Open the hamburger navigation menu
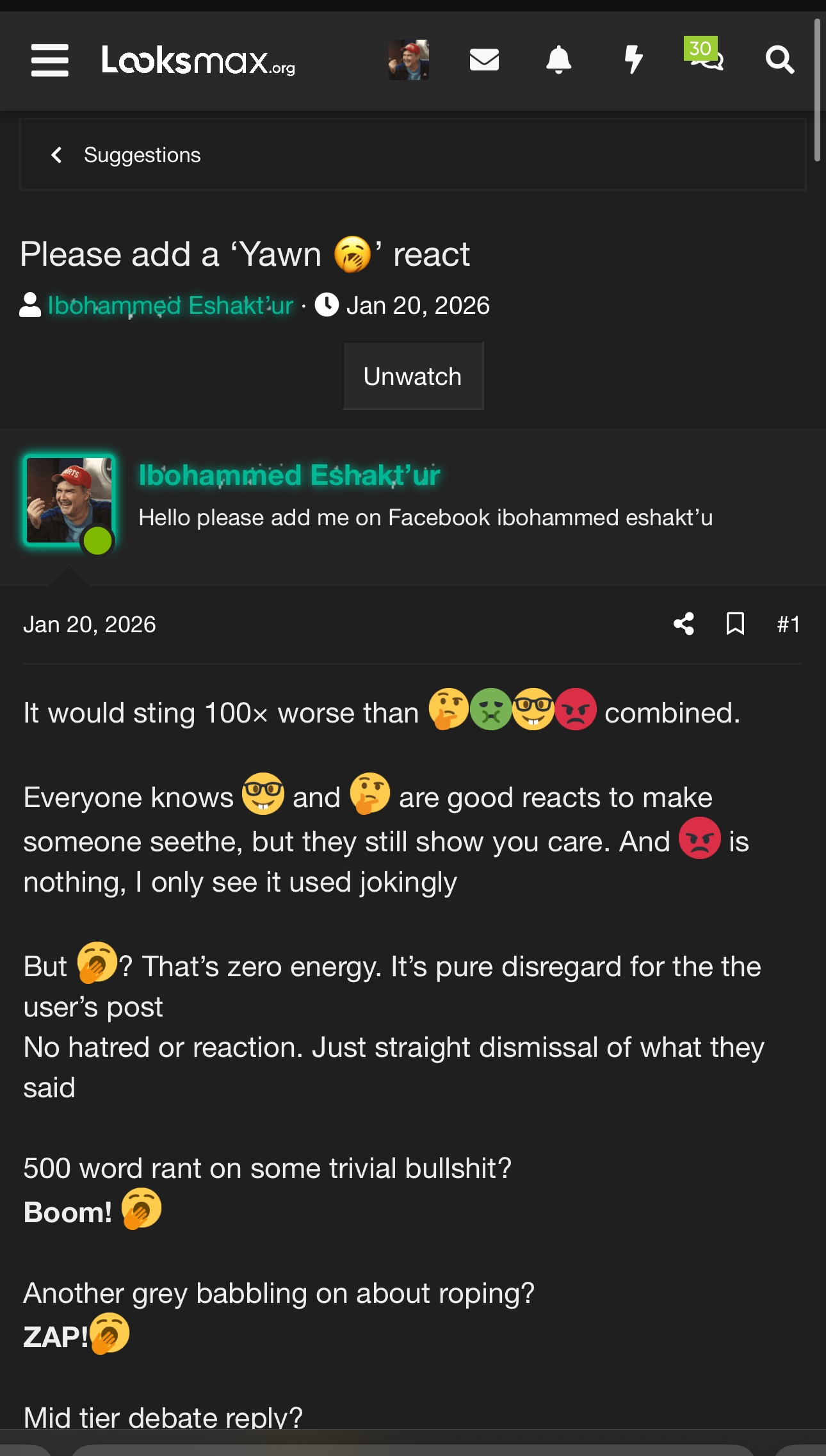 [50, 61]
